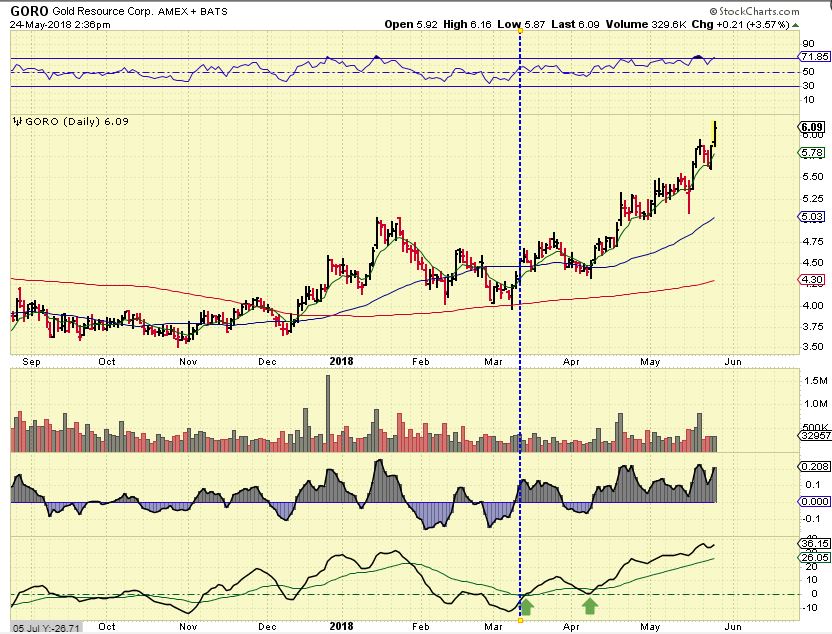
Task: Click the yellow-highlighted latest candlestick
Action: (x=714, y=134)
